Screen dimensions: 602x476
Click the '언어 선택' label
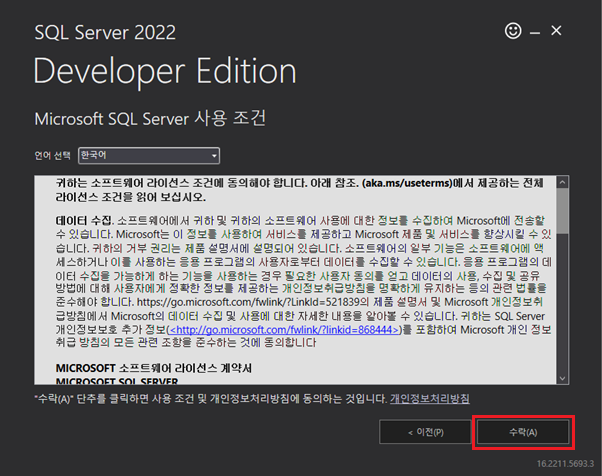53,155
